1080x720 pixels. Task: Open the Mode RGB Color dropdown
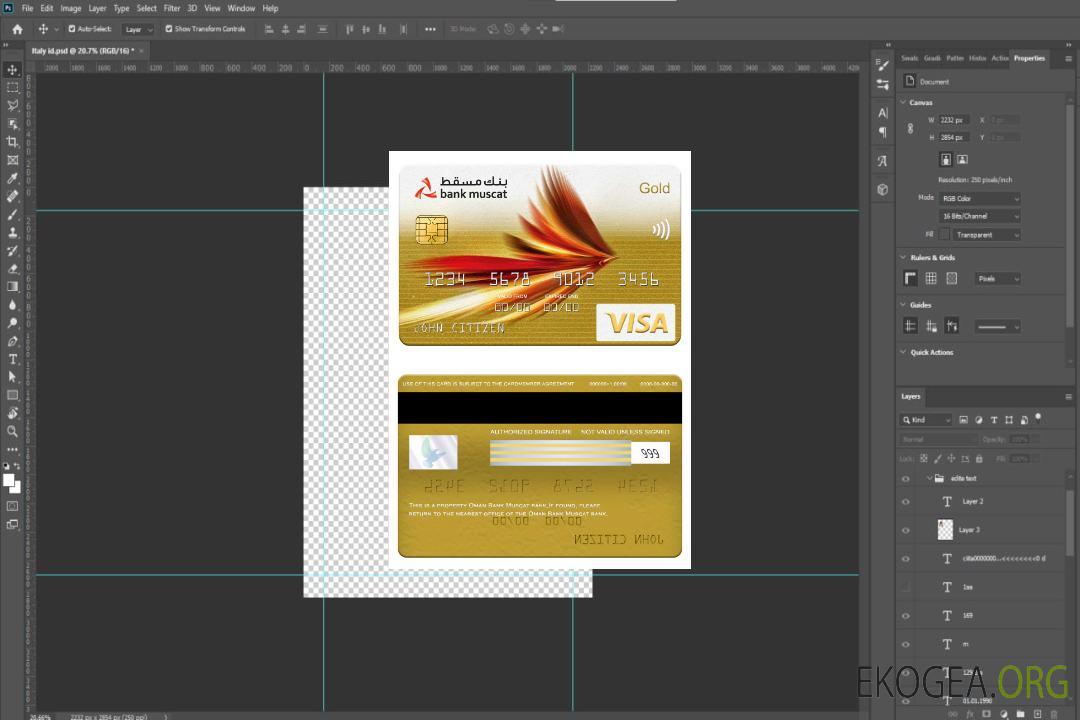pos(979,198)
